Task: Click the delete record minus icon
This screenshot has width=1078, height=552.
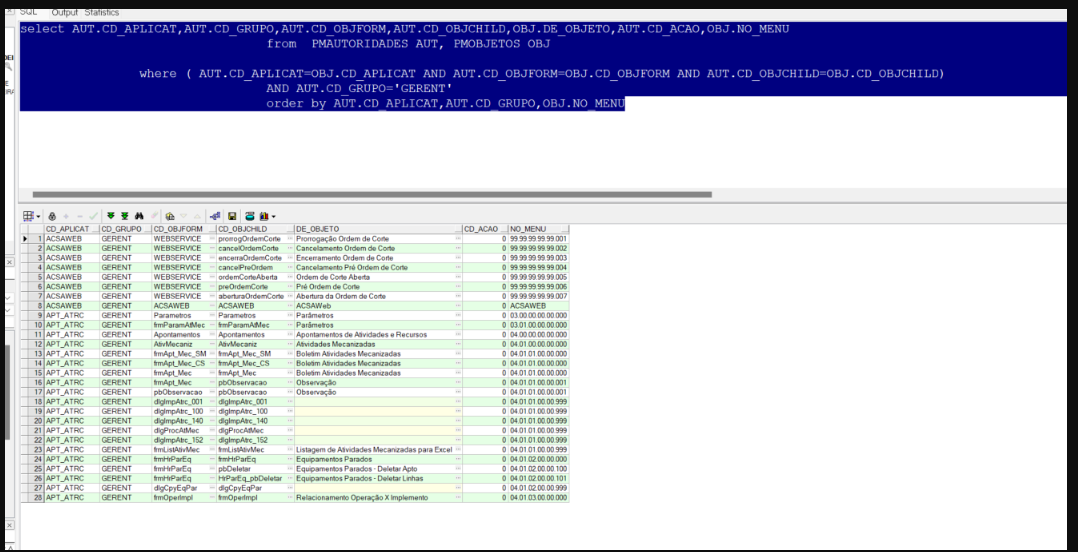Action: pyautogui.click(x=80, y=216)
